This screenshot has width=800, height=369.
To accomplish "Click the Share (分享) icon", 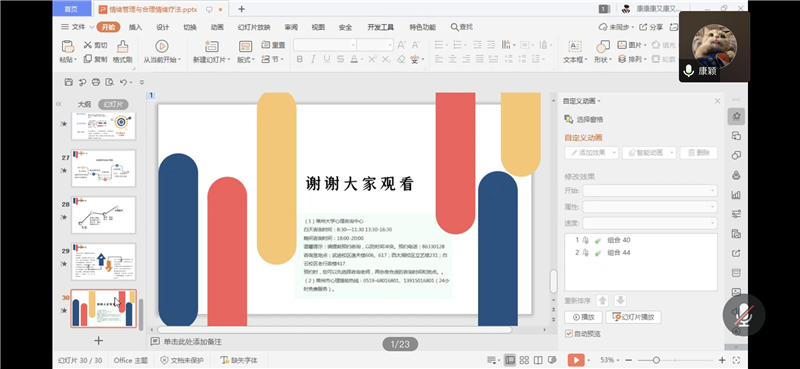I will (x=643, y=27).
